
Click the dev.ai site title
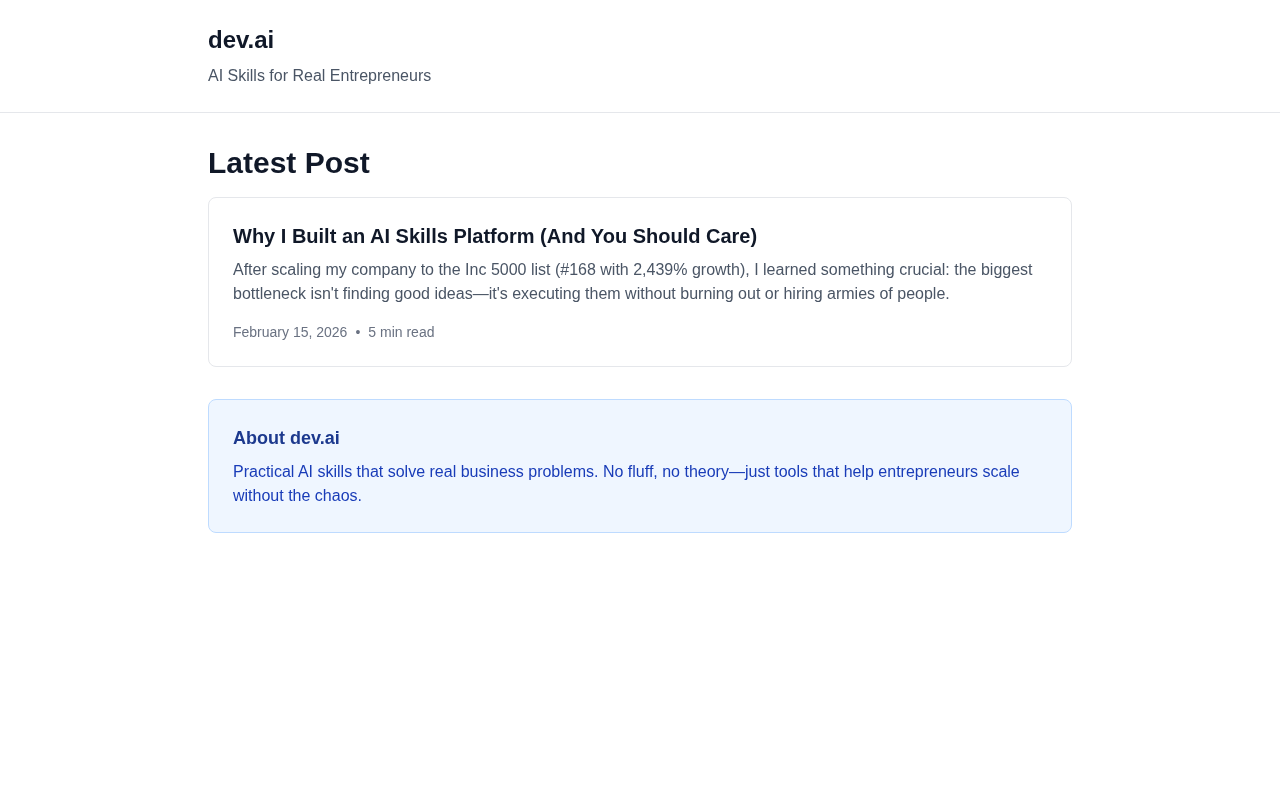pos(241,40)
